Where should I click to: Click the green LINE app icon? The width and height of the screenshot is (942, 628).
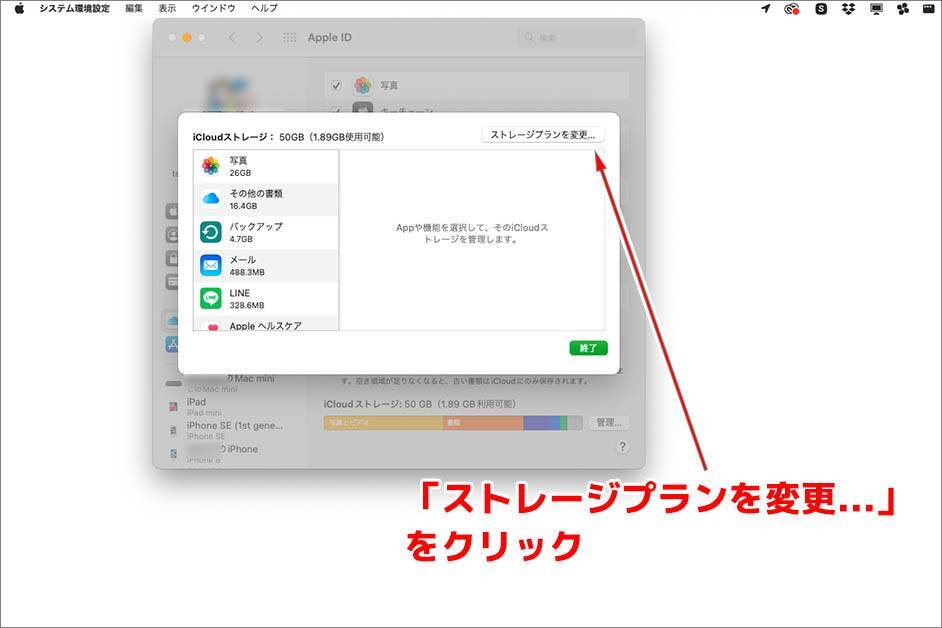tap(211, 298)
